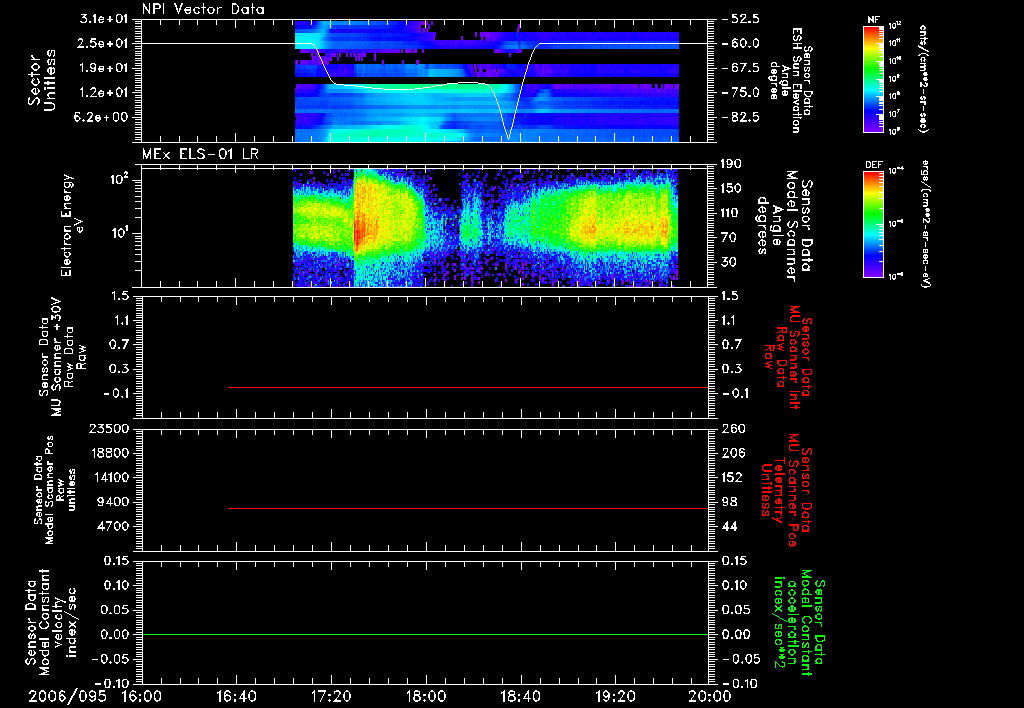The height and width of the screenshot is (708, 1024).
Task: Click the "4700" scanner position tick
Action: point(112,526)
